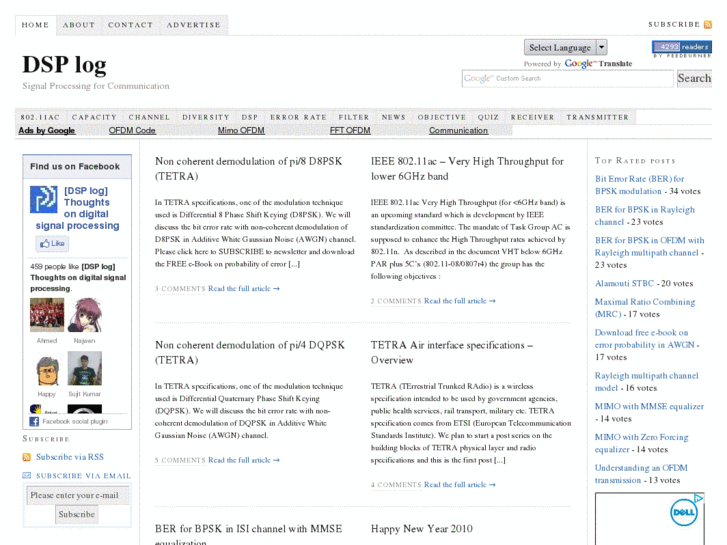Image resolution: width=727 pixels, height=545 pixels.
Task: Click the Subscribe email button
Action: coord(77,514)
